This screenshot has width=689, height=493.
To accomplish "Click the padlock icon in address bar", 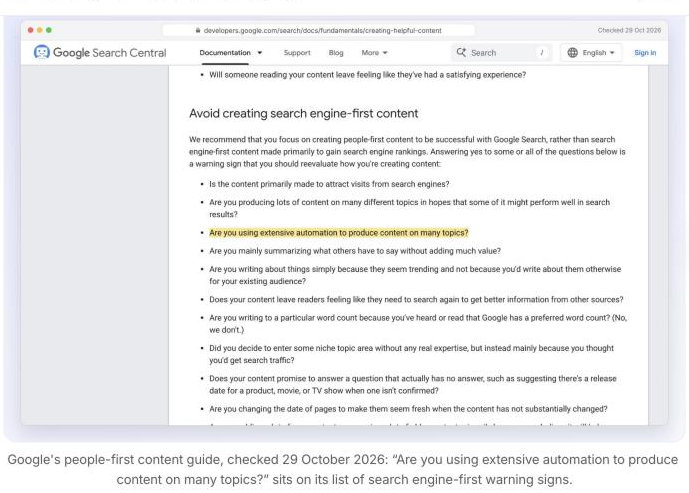I will point(198,30).
